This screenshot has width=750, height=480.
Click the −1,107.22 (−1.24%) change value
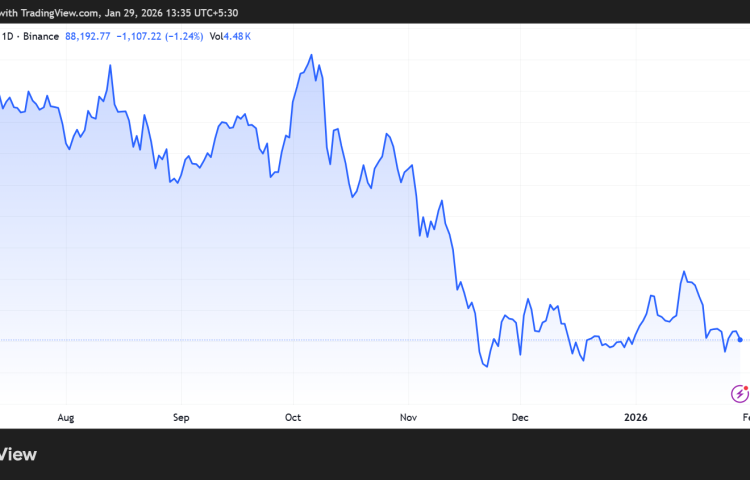(x=160, y=36)
